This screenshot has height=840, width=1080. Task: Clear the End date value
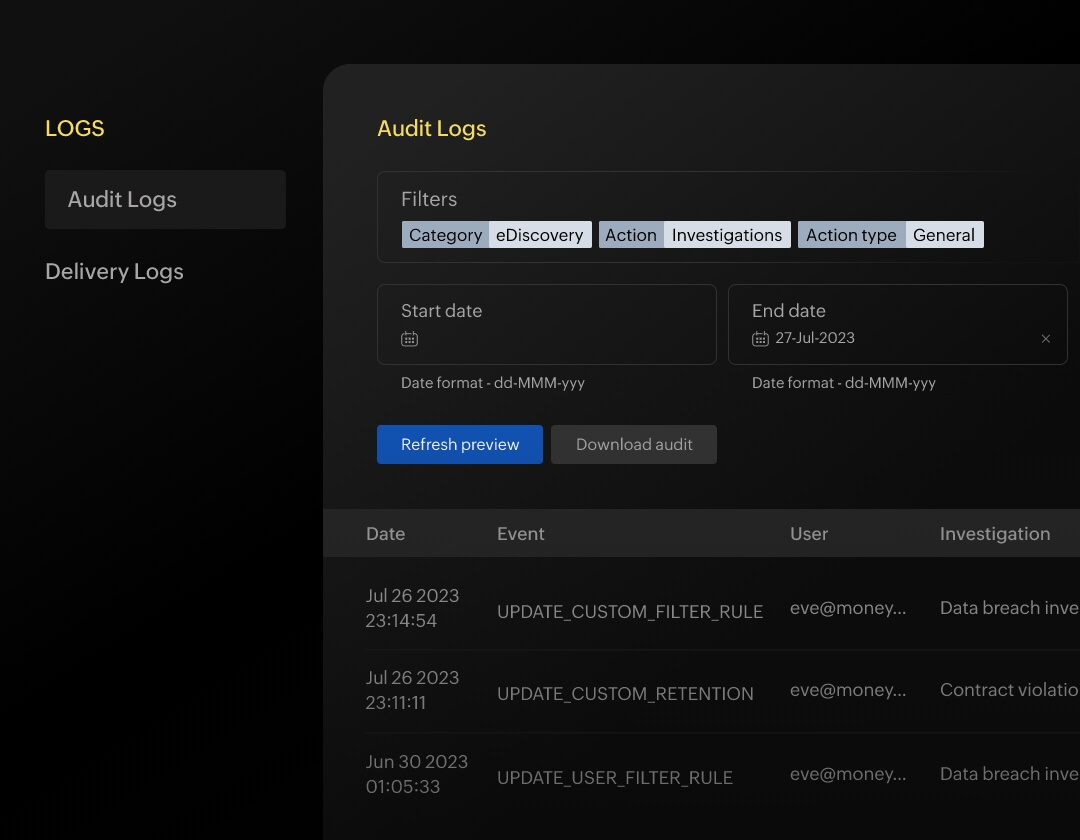[x=1045, y=339]
